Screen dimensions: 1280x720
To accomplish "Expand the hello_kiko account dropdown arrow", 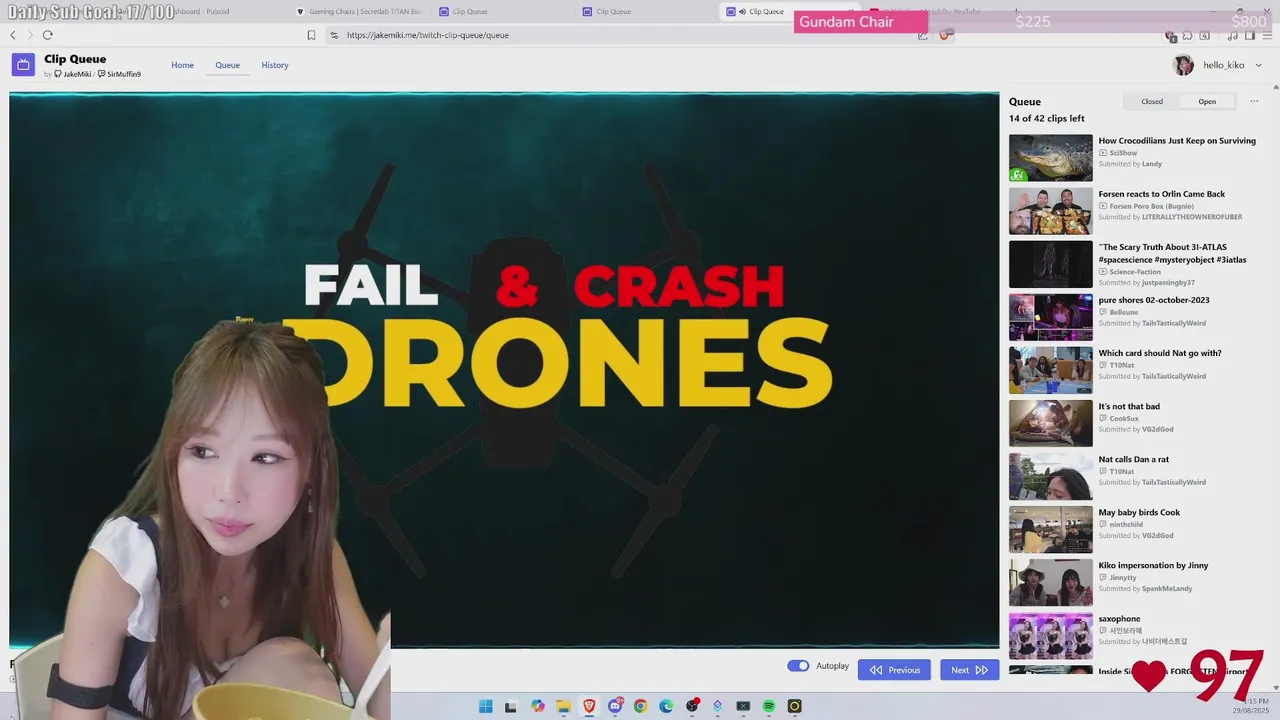I will pyautogui.click(x=1258, y=65).
